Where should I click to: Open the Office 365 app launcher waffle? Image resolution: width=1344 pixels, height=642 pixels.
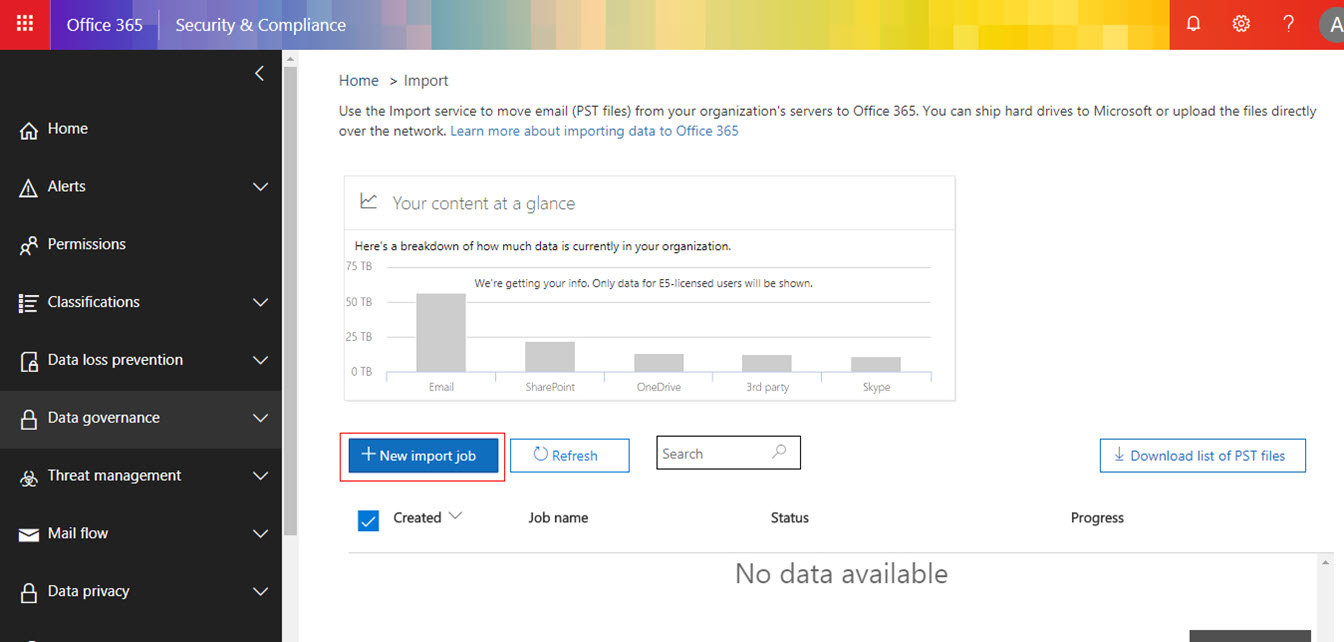[25, 24]
